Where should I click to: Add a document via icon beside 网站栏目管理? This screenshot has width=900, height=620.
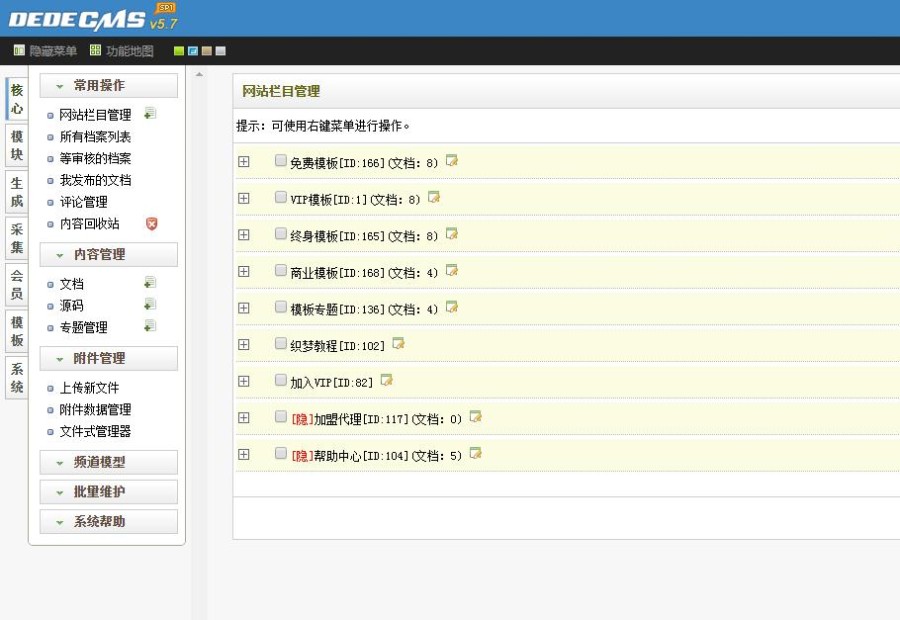[x=150, y=114]
